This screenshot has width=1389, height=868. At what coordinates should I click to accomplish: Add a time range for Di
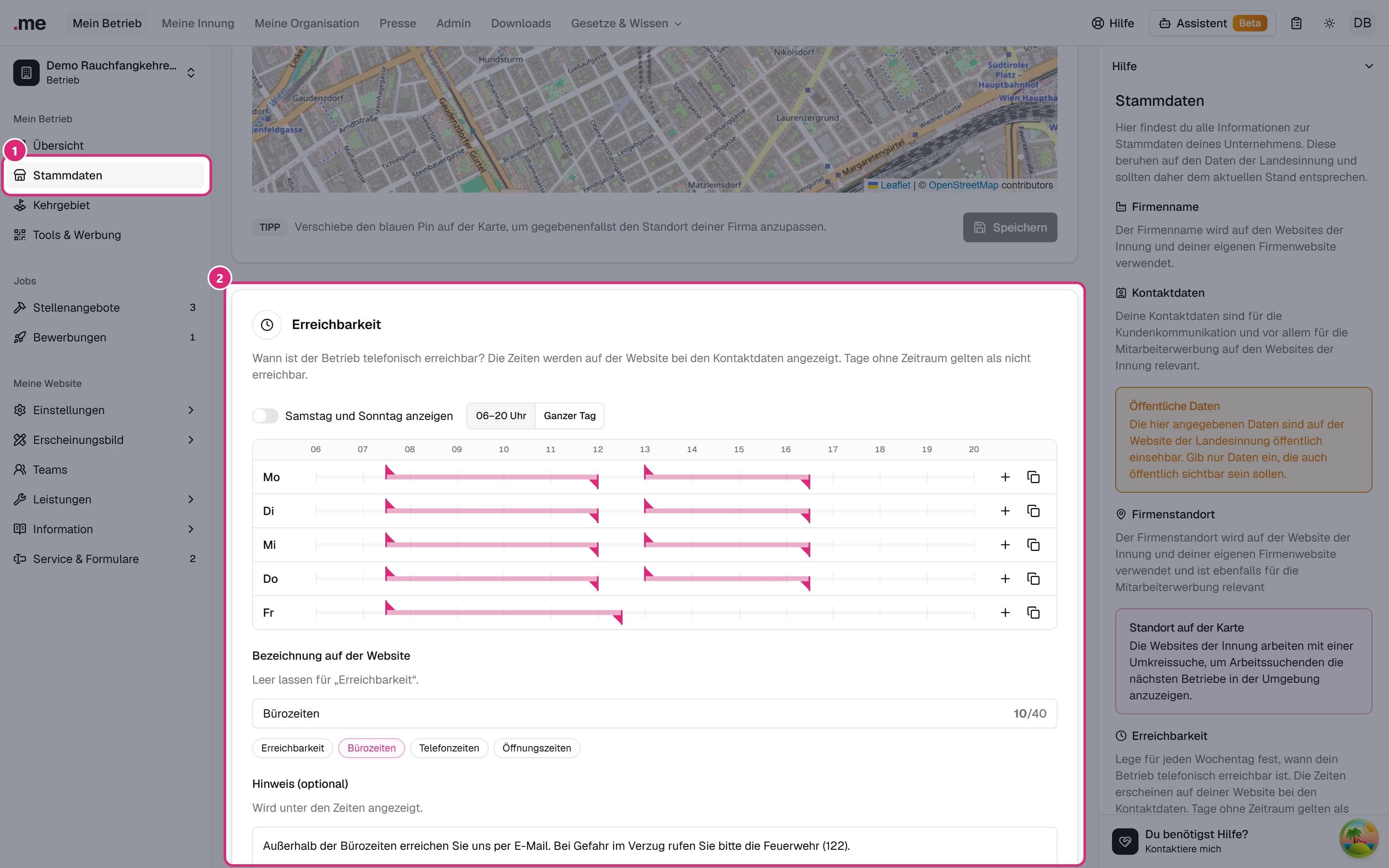click(1005, 511)
